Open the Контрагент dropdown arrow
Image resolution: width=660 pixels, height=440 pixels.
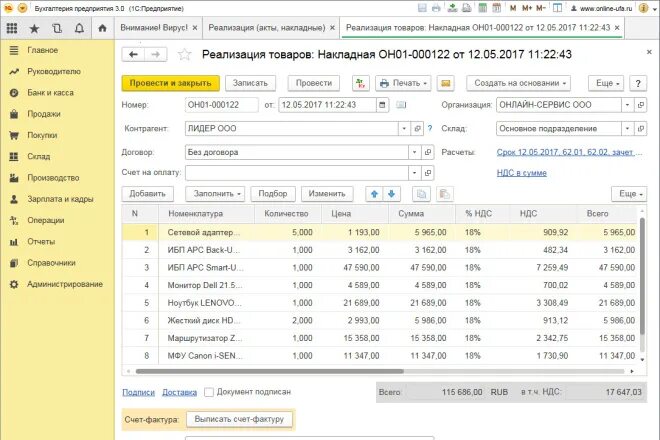[x=404, y=128]
